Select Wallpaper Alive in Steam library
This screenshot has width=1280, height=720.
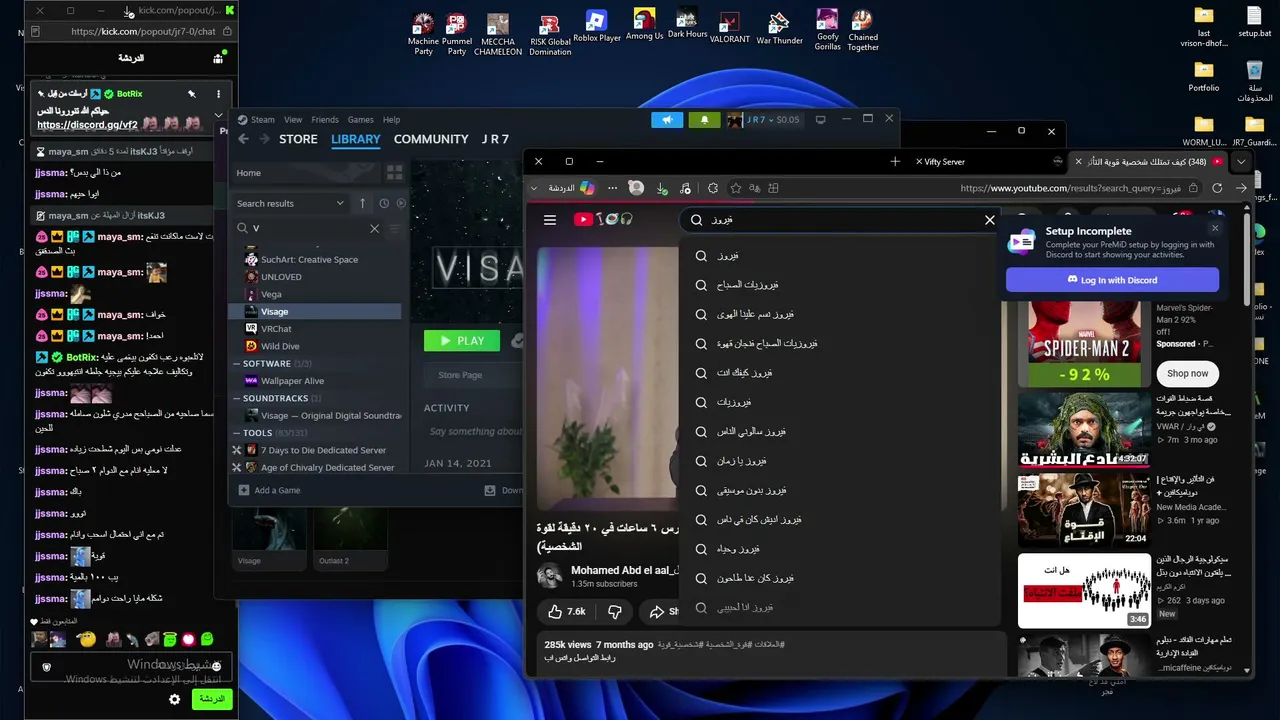[x=292, y=381]
